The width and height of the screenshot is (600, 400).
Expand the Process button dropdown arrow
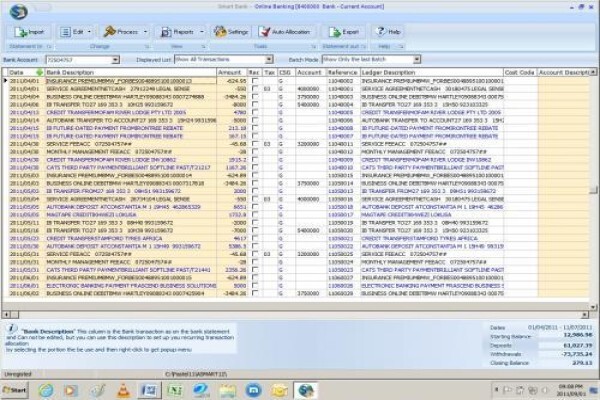[145, 32]
